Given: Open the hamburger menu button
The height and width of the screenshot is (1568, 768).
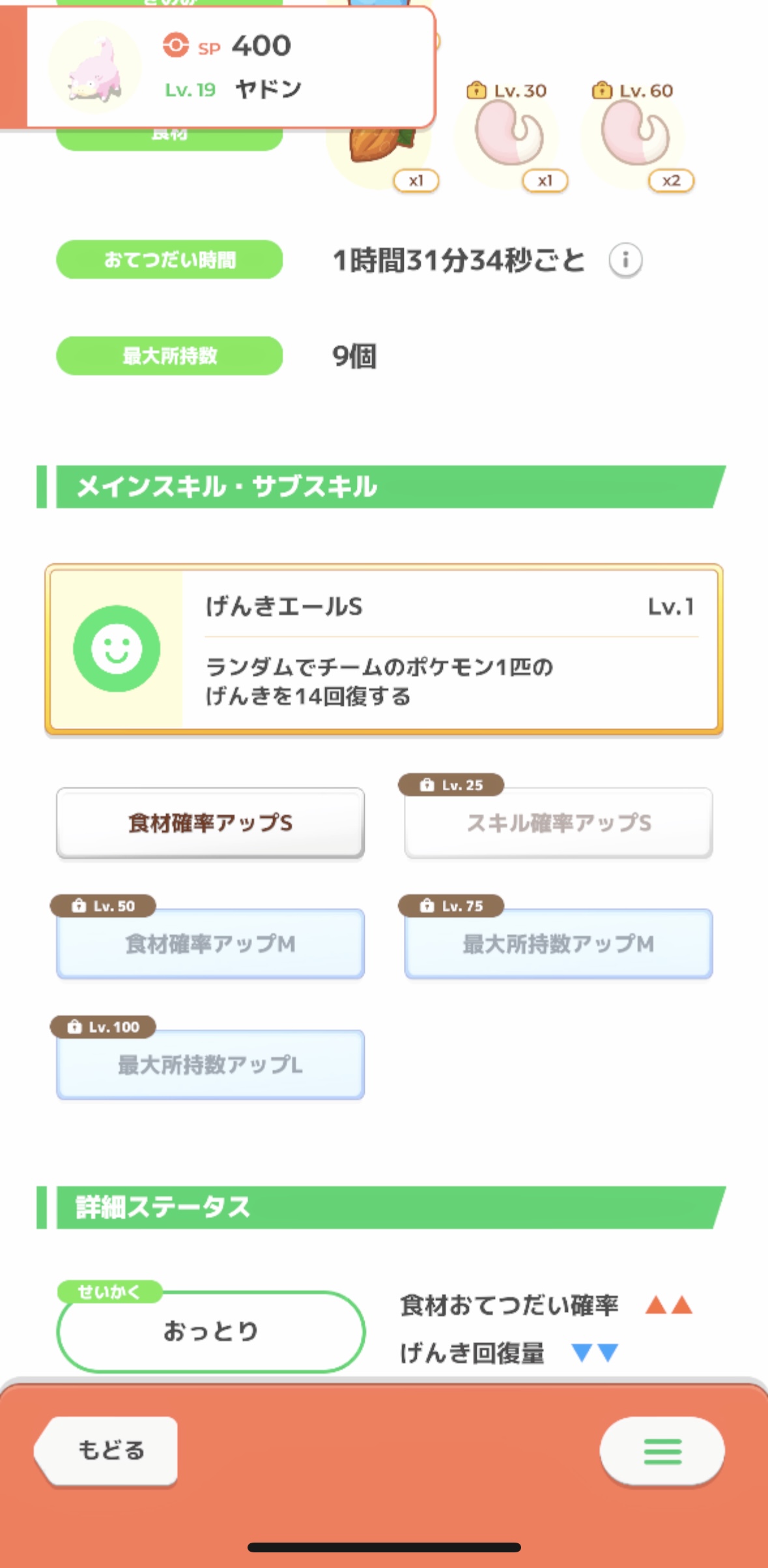Looking at the screenshot, I should tap(662, 1452).
